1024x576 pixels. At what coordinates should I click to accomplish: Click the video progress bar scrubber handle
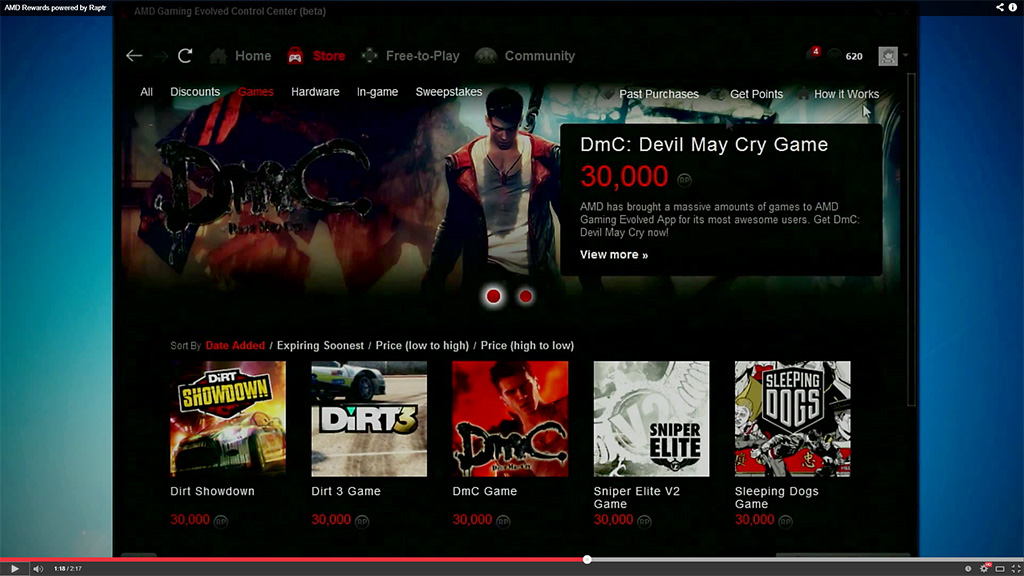[x=587, y=559]
